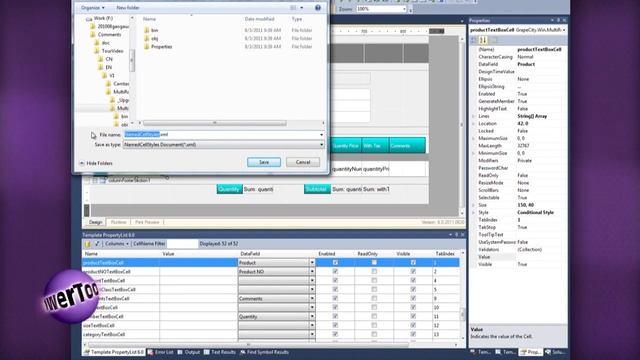The width and height of the screenshot is (640, 360).
Task: Toggle ReadOnly checkbox for categoryTextBoxCell row
Action: click(x=374, y=335)
